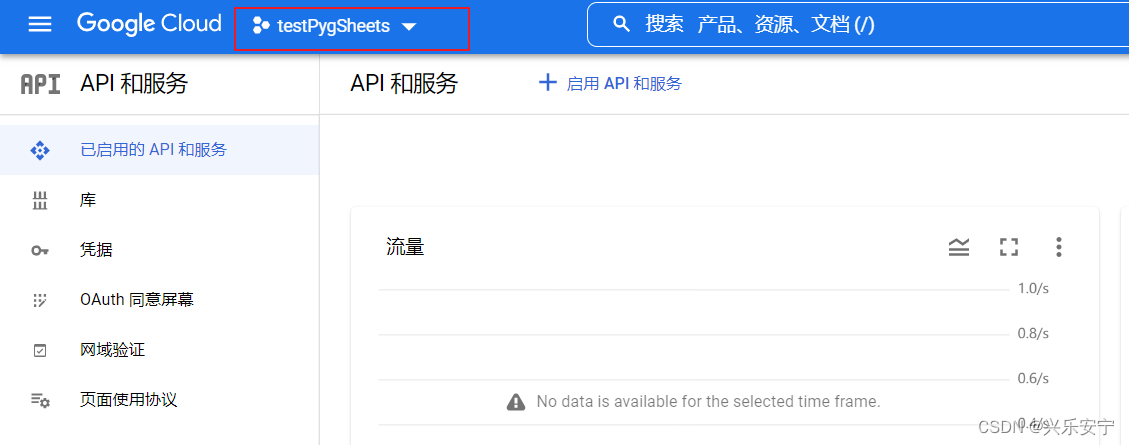Open 网域验证 in the sidebar

pyautogui.click(x=159, y=350)
